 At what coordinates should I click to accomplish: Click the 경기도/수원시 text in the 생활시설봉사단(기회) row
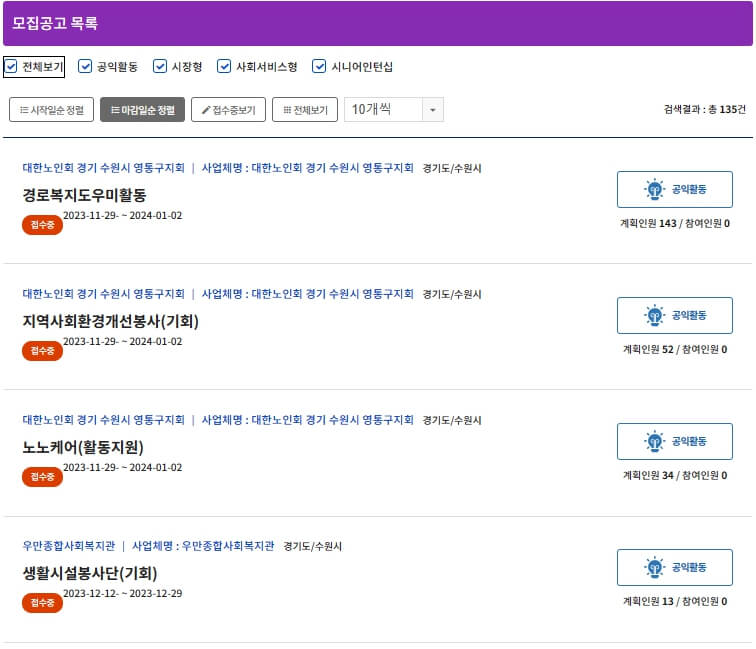[x=312, y=546]
